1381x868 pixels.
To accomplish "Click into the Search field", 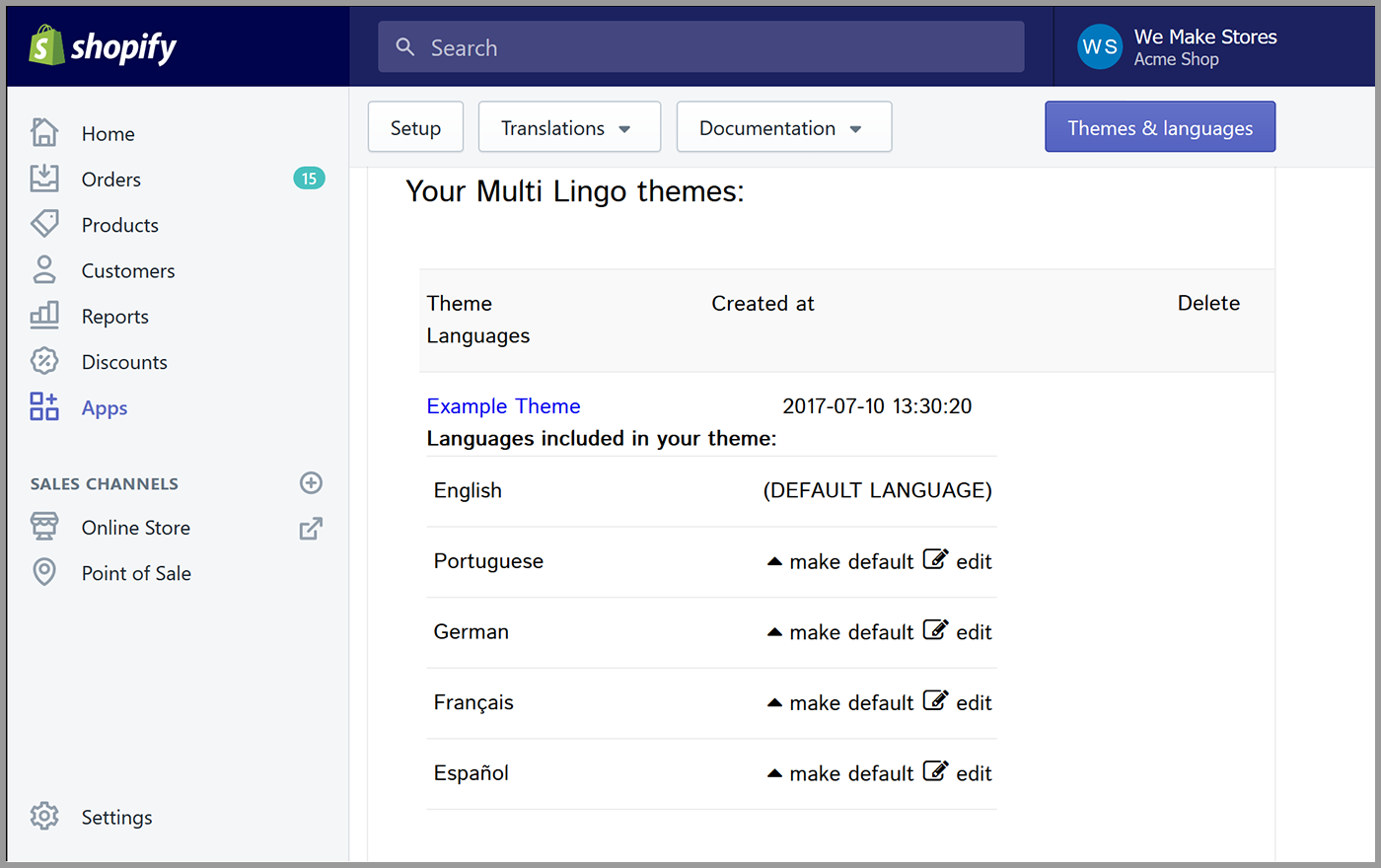I will pos(700,47).
